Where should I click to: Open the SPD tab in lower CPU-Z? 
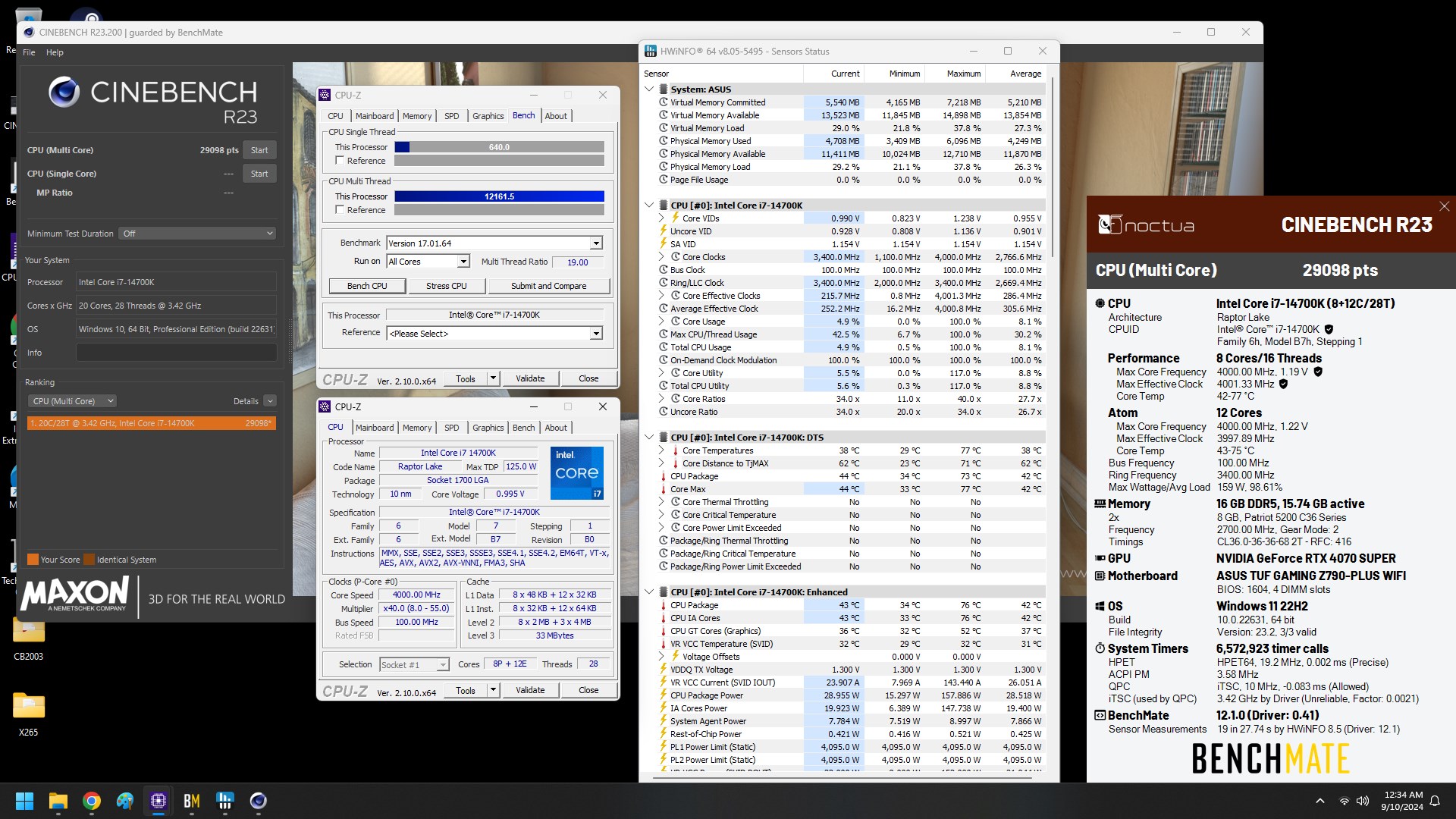452,428
